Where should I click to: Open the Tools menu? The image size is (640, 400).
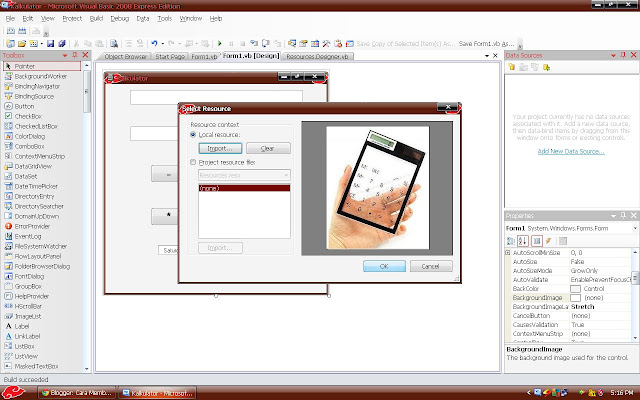[164, 18]
